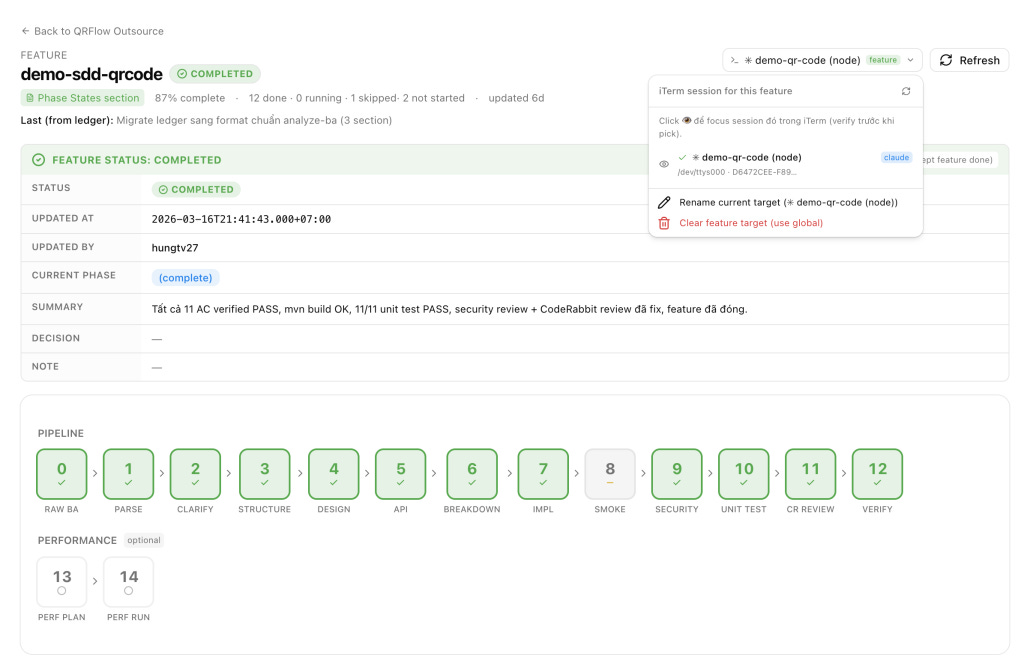Select pipeline step 9 SECURITY

(677, 474)
